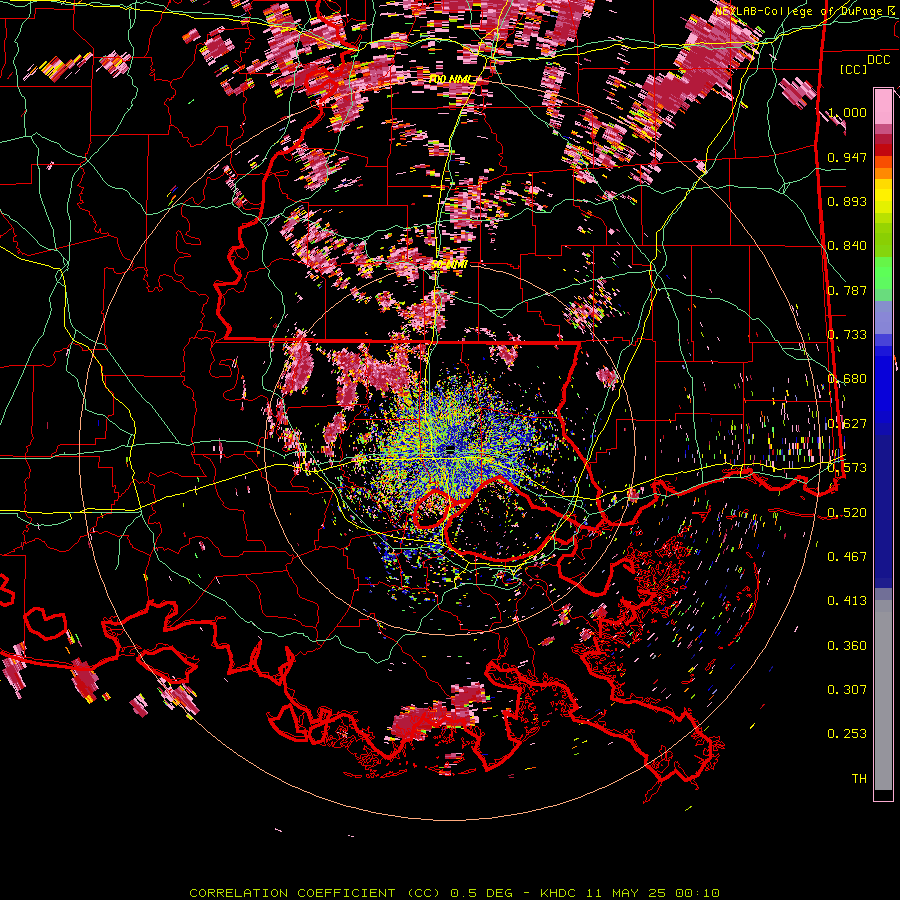
Task: Click the 100 NMI range ring label
Action: [x=452, y=79]
